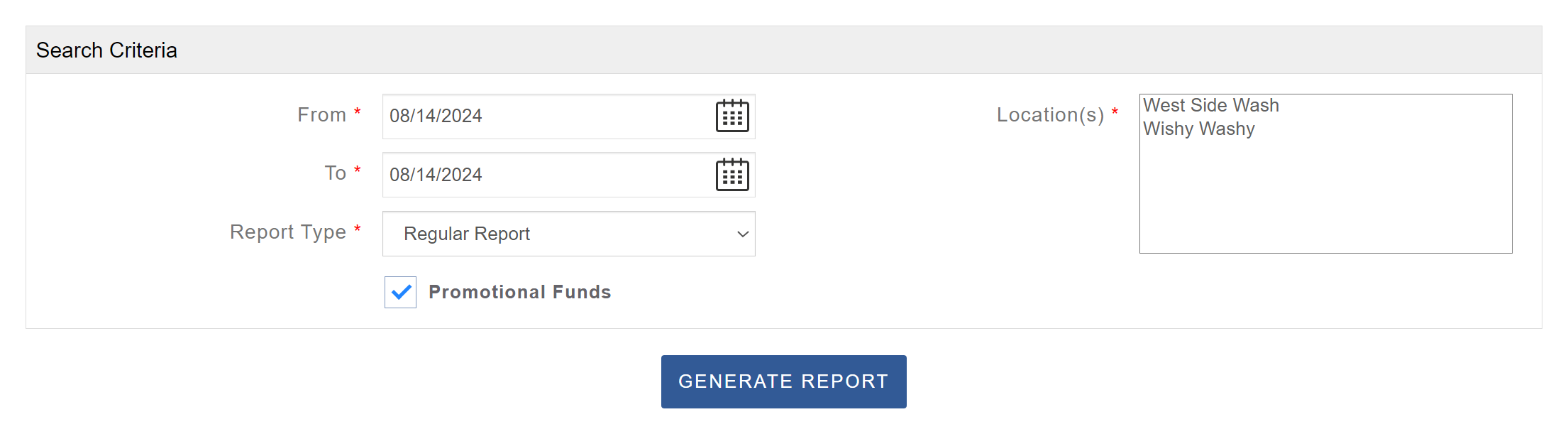Viewport: 1568px width, 434px height.
Task: Click the Promotional Funds label text
Action: pos(519,292)
